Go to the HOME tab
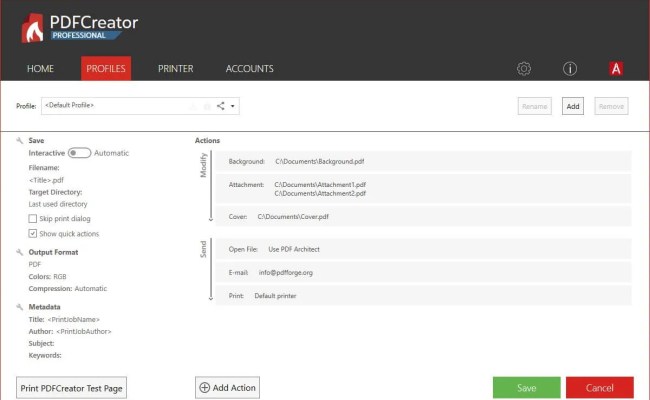 tap(40, 69)
